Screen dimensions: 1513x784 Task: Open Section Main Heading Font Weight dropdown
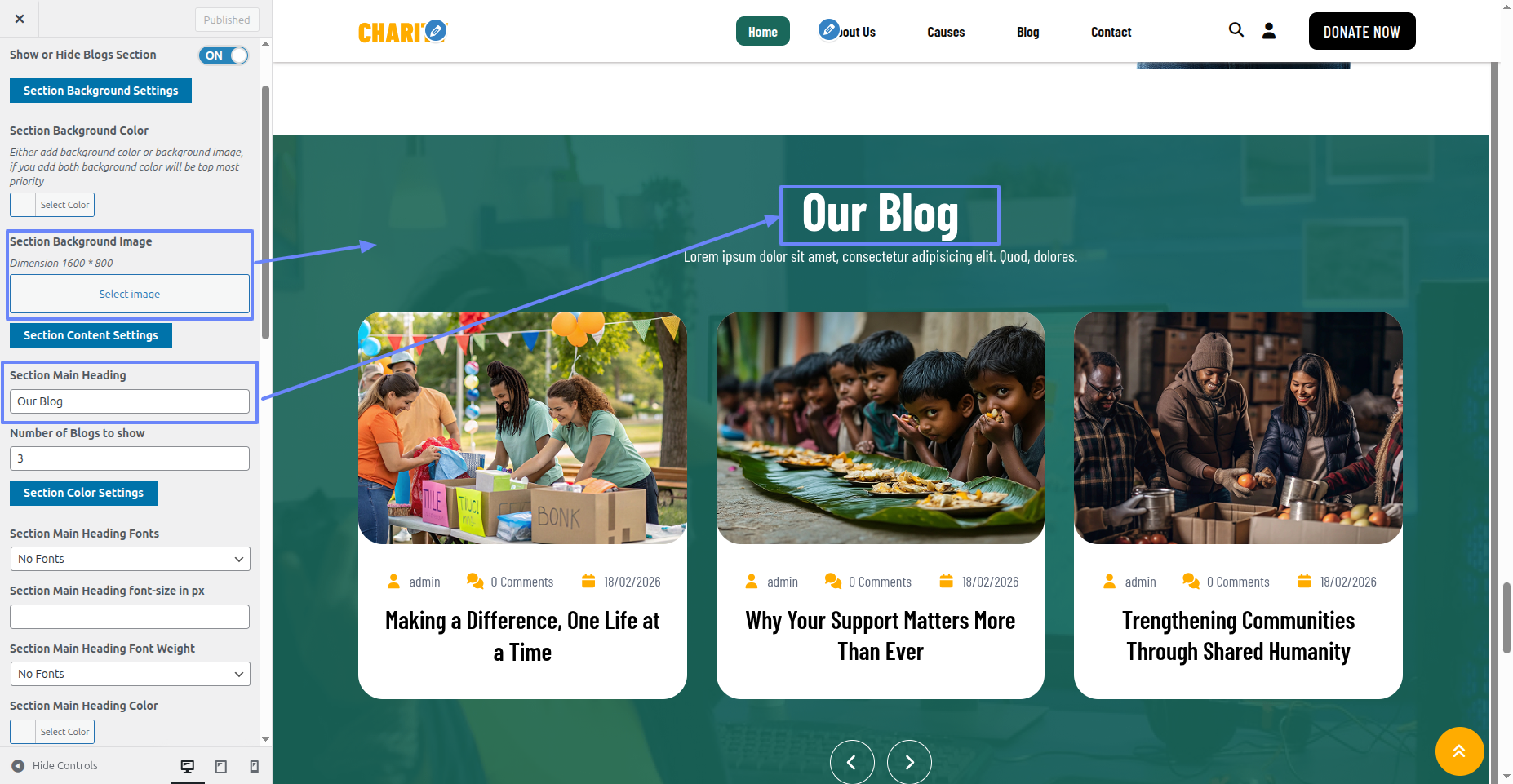[x=130, y=674]
